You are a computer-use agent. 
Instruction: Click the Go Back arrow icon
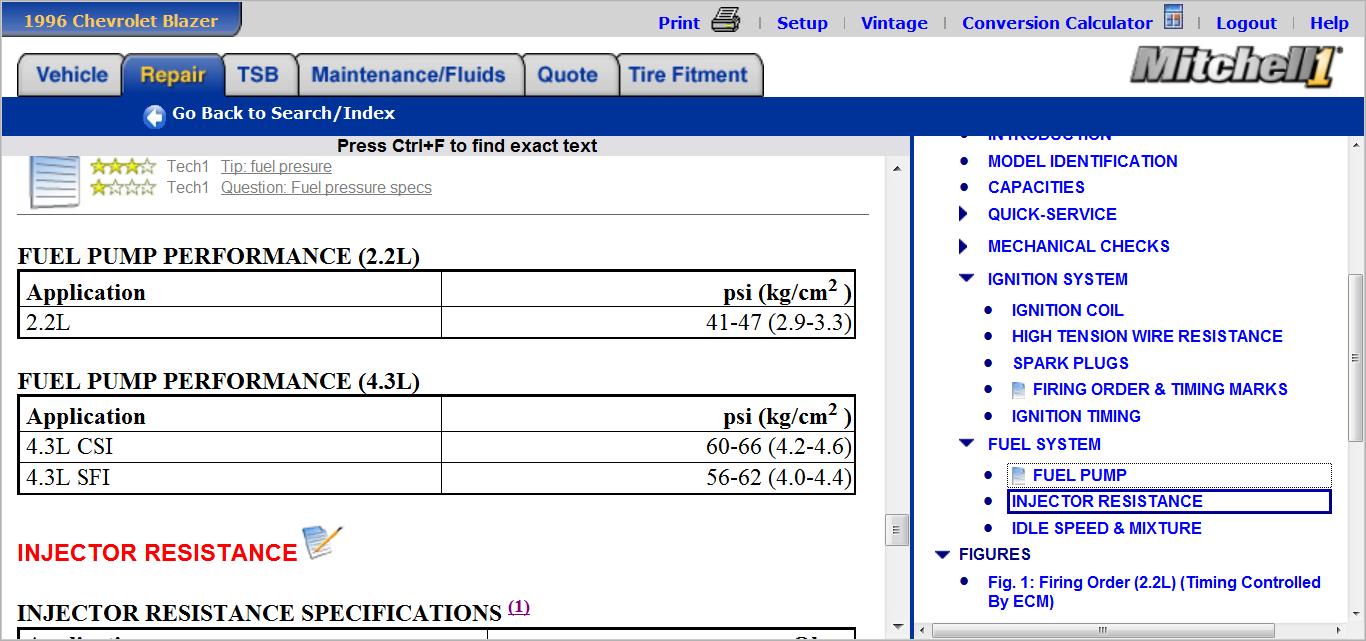154,116
